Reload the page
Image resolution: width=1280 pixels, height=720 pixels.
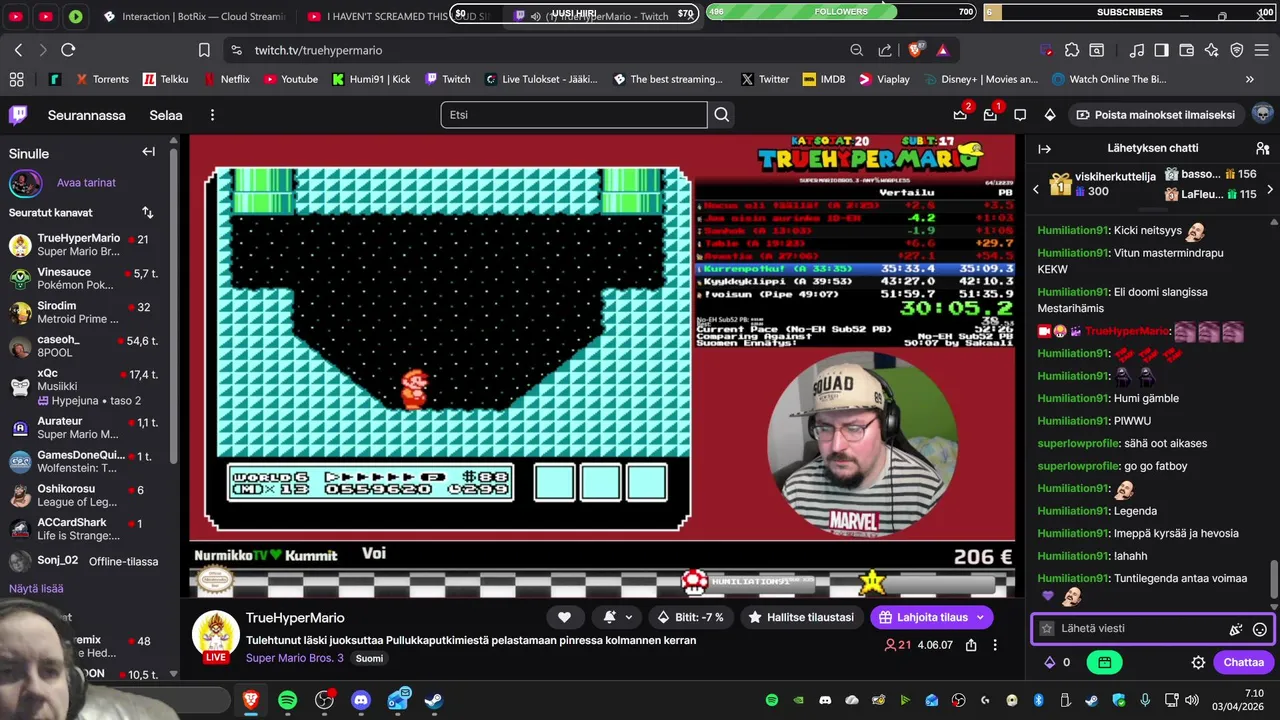point(68,50)
